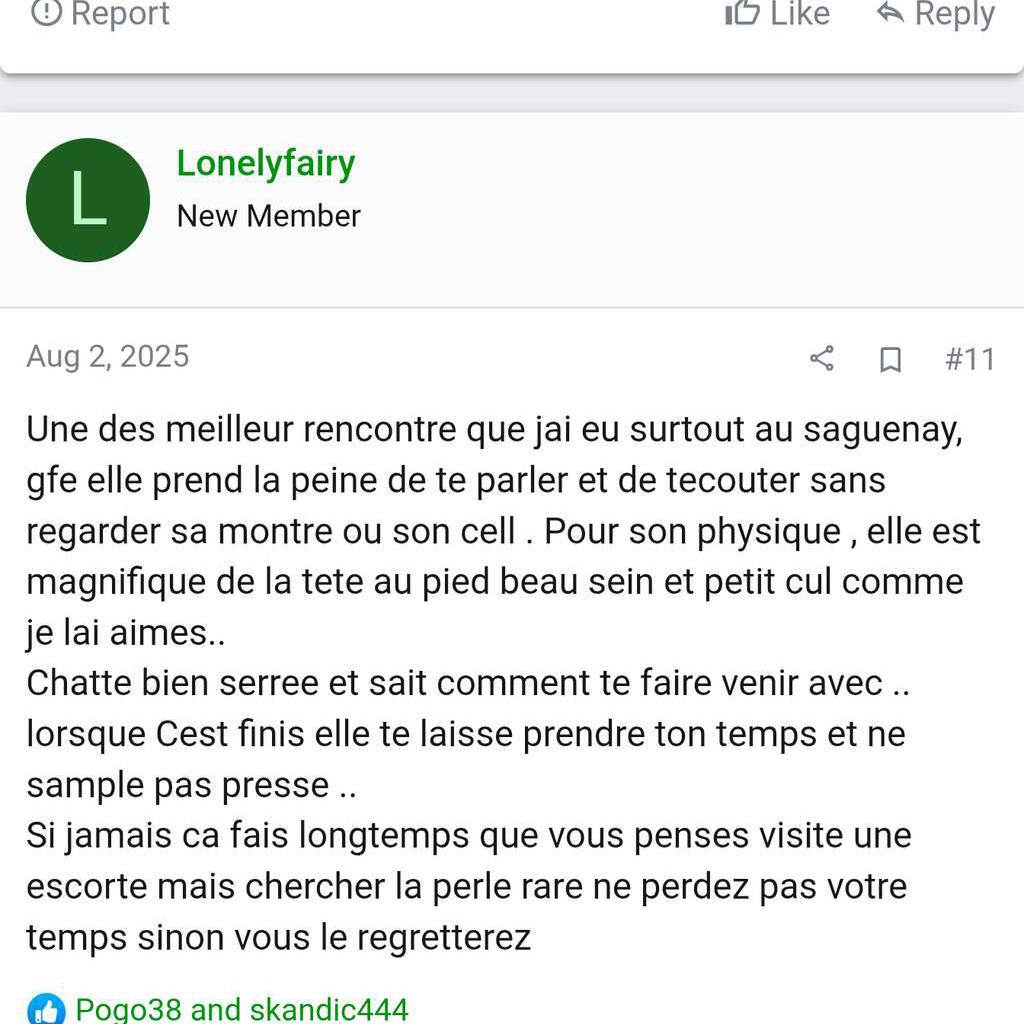Open the Lonelyfairy username profile link
Viewport: 1024px width, 1024px height.
(x=266, y=163)
